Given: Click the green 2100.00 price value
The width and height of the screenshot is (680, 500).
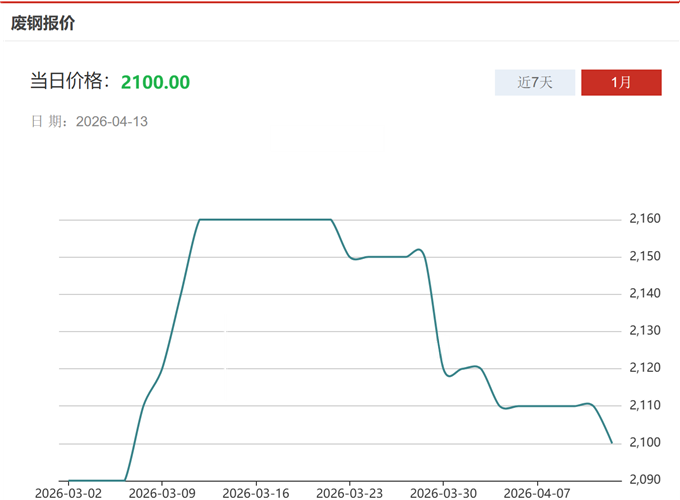Looking at the screenshot, I should pos(155,82).
